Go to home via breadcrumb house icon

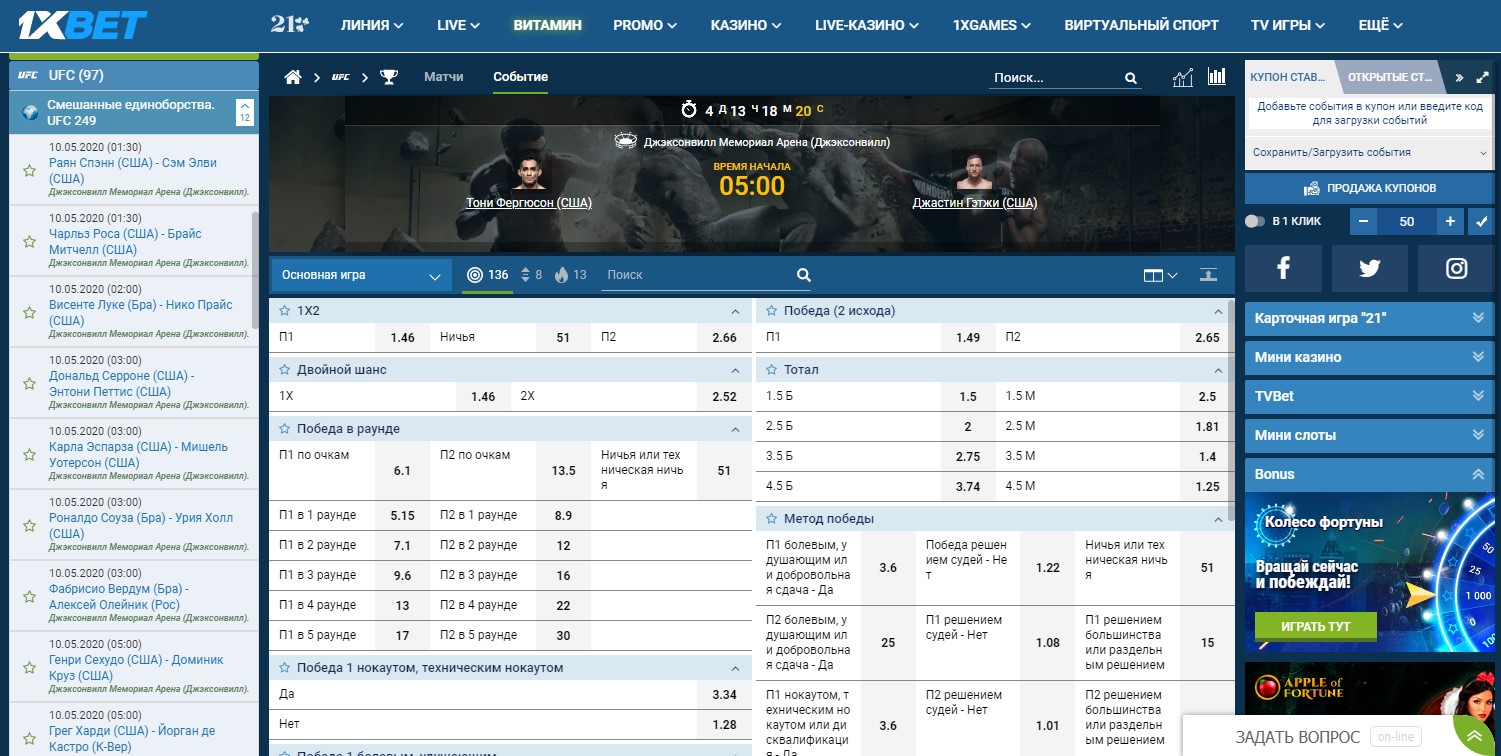tap(293, 77)
